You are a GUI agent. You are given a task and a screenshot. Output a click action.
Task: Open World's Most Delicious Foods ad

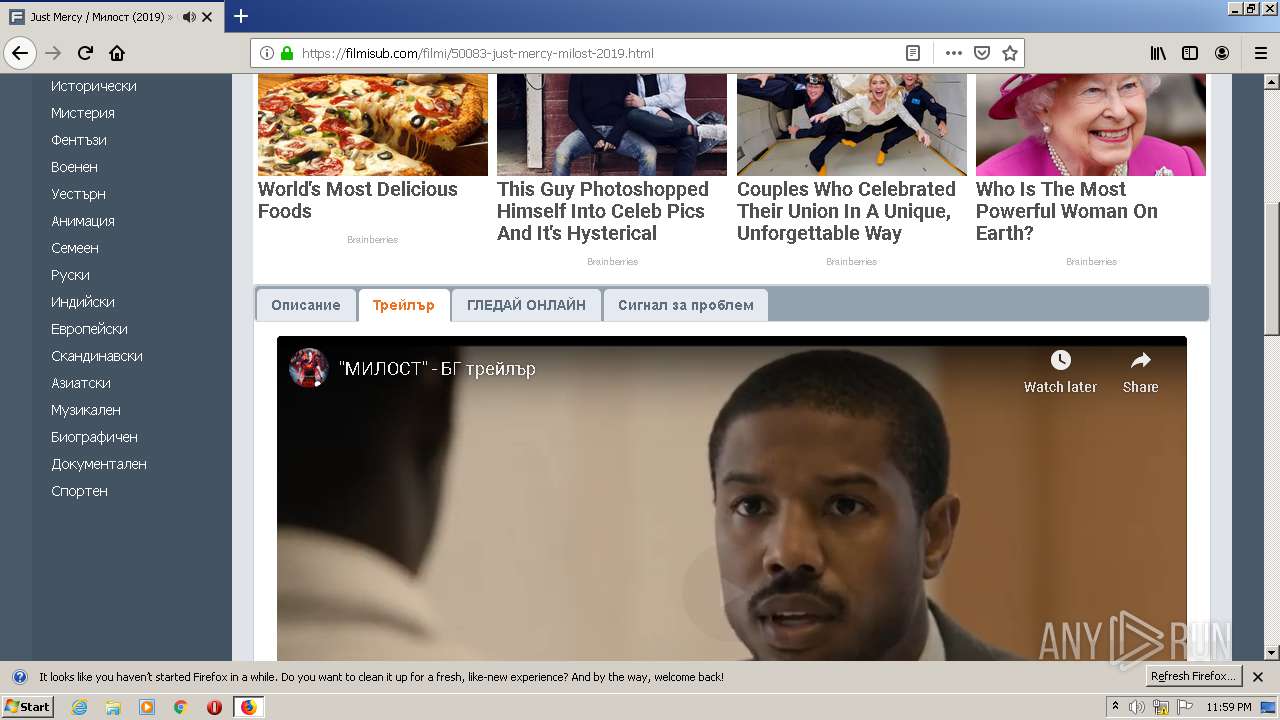click(358, 200)
